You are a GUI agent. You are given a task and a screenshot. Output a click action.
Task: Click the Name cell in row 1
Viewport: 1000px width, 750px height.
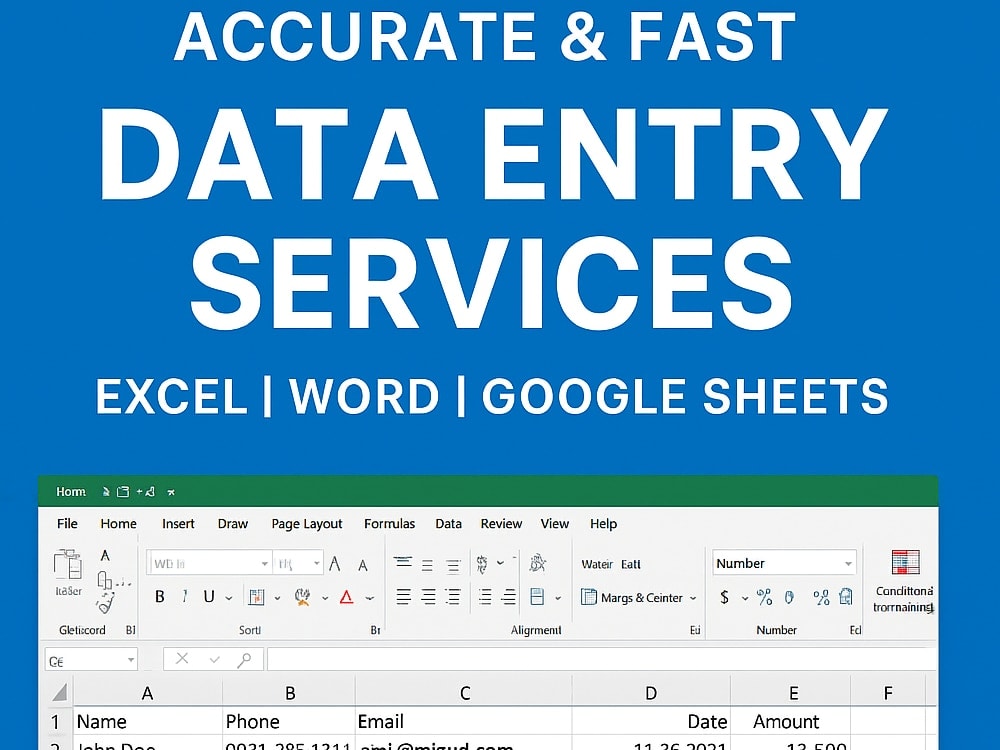point(148,721)
